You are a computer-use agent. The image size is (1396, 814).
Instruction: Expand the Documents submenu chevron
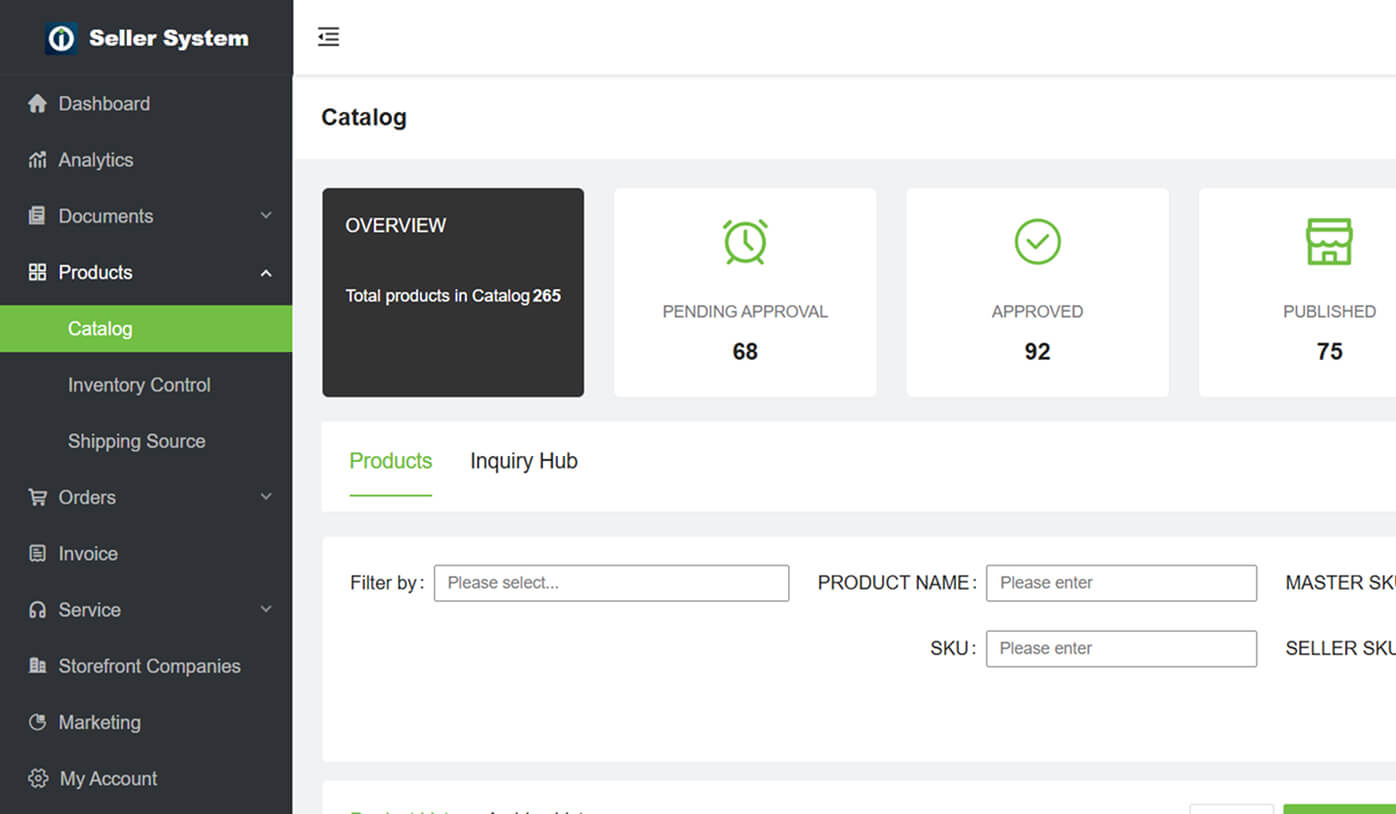coord(266,216)
